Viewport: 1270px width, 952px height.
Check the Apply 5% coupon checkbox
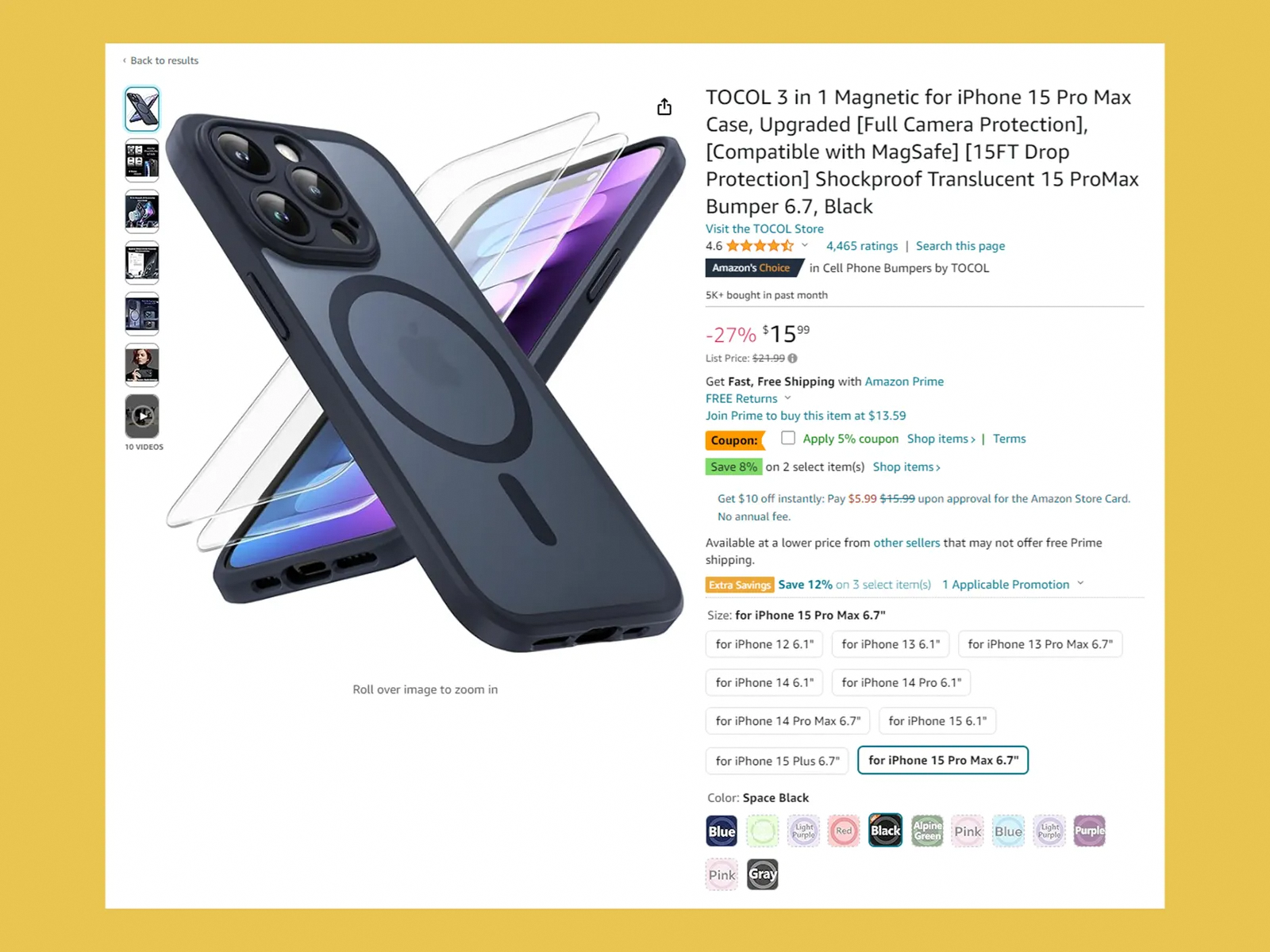click(x=788, y=438)
